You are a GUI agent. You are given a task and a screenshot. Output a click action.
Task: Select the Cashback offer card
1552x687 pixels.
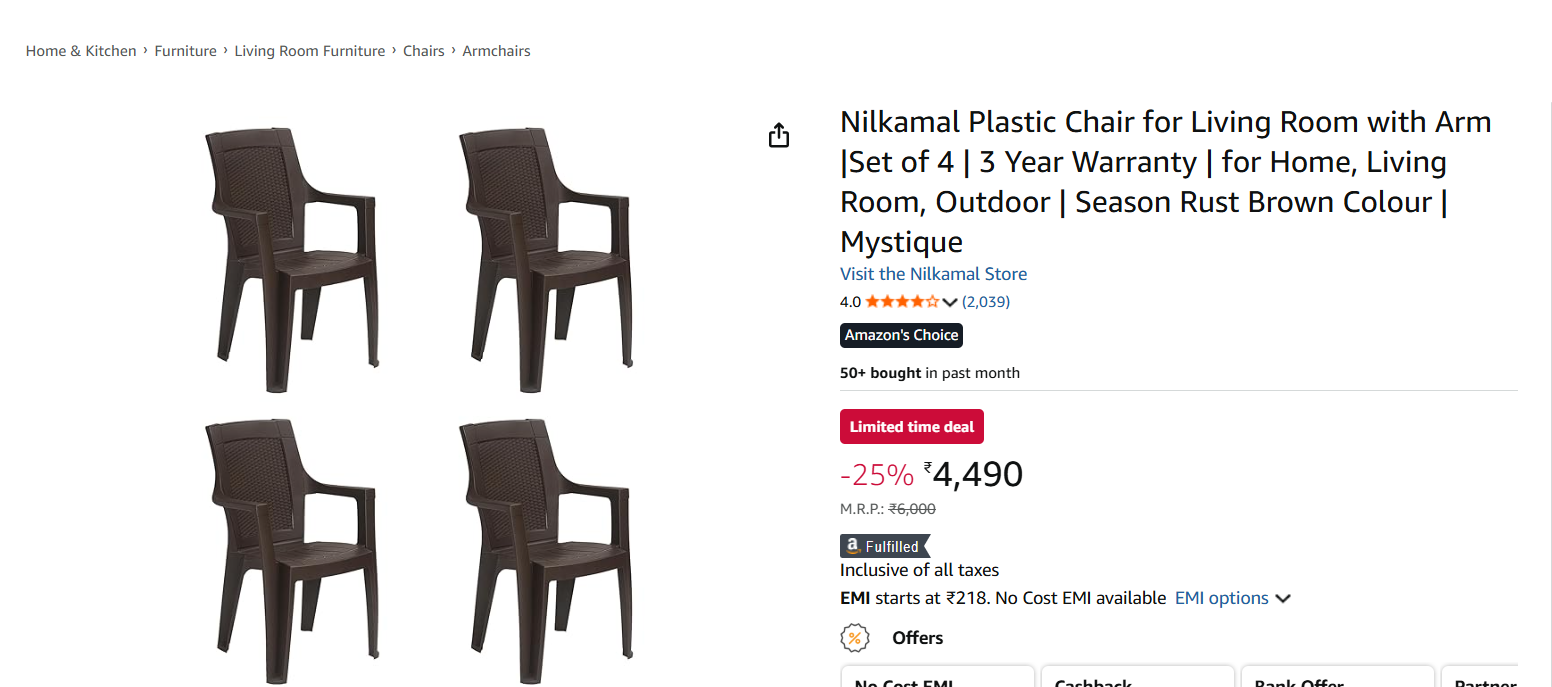click(x=1137, y=678)
